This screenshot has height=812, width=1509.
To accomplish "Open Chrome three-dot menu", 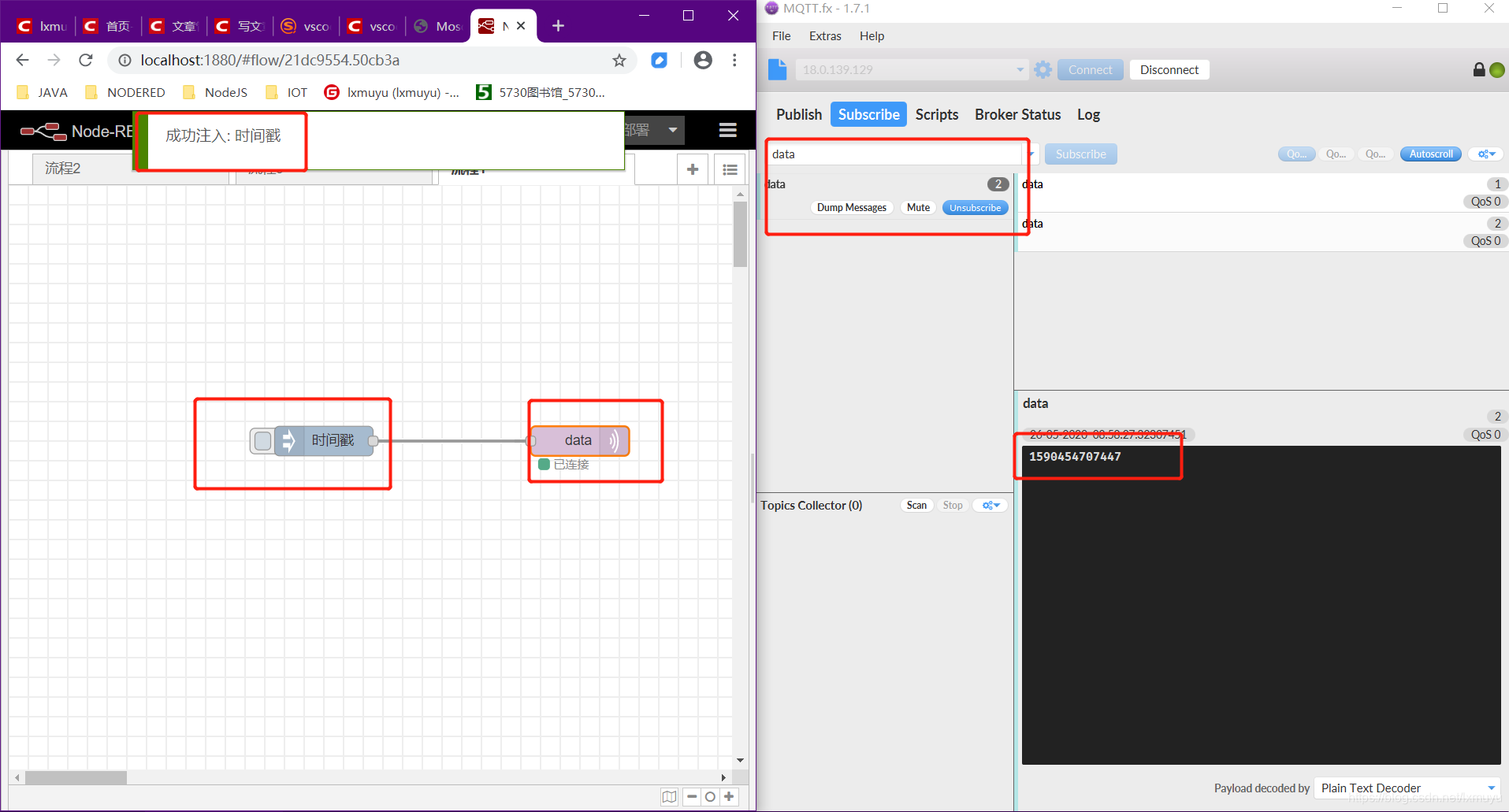I will (x=734, y=60).
